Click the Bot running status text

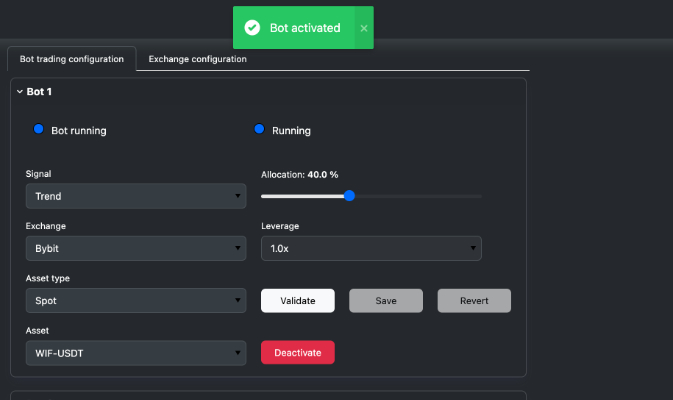point(79,131)
